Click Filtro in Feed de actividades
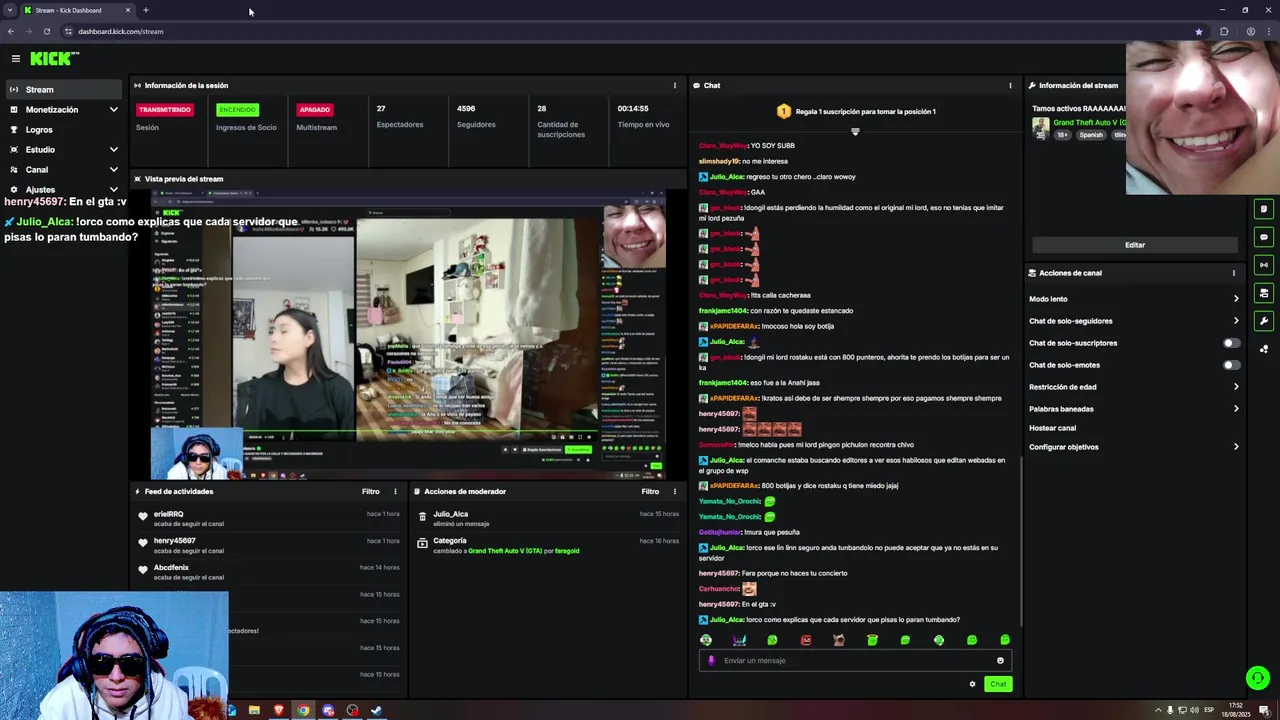The height and width of the screenshot is (720, 1280). (370, 491)
